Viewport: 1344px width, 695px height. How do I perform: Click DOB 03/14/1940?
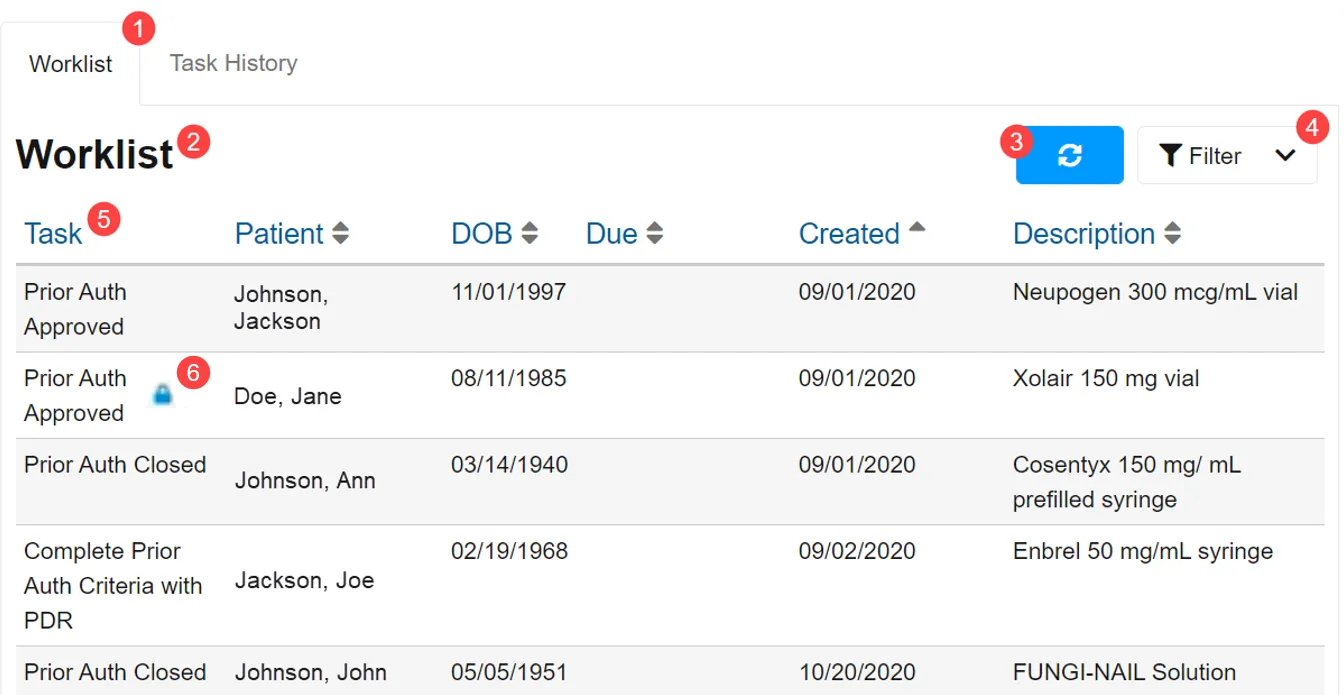(510, 465)
